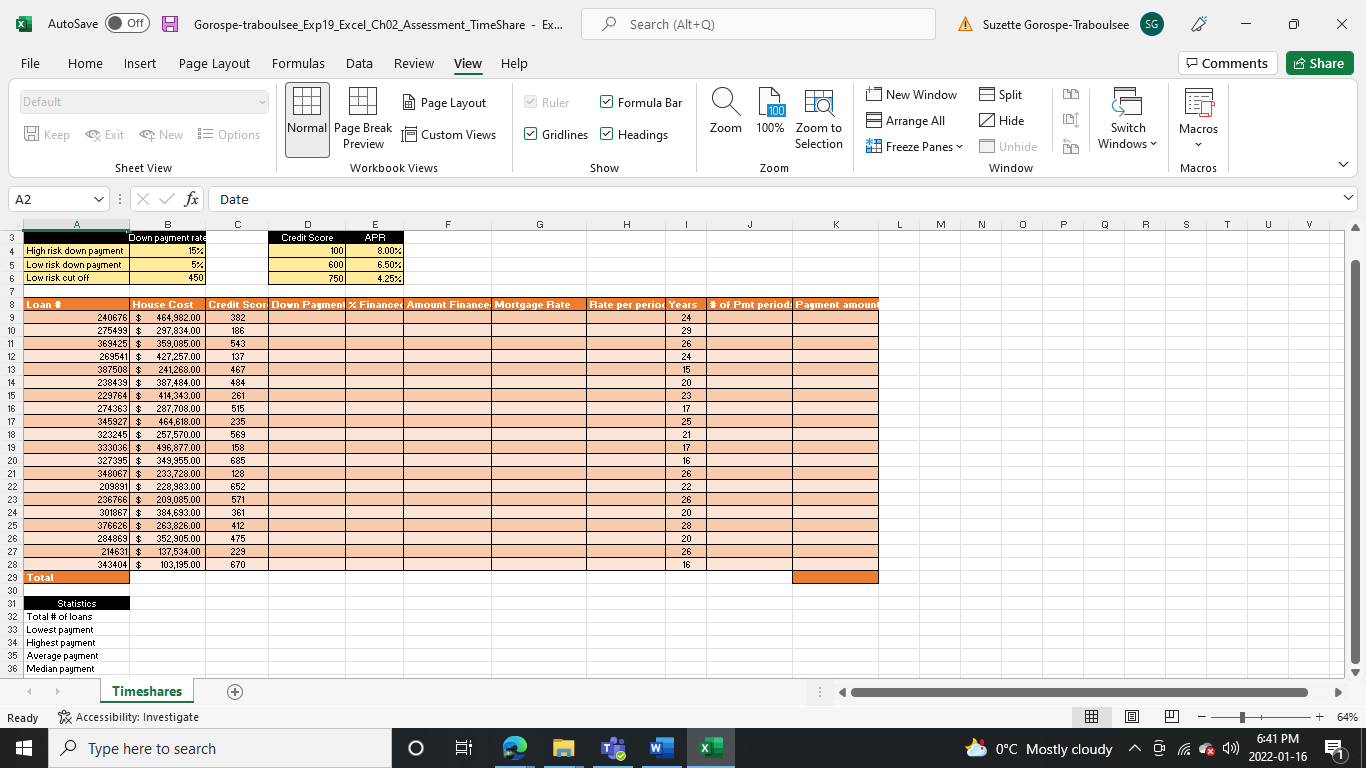Screen dimensions: 1366x768
Task: Open Word from the taskbar
Action: 661,748
